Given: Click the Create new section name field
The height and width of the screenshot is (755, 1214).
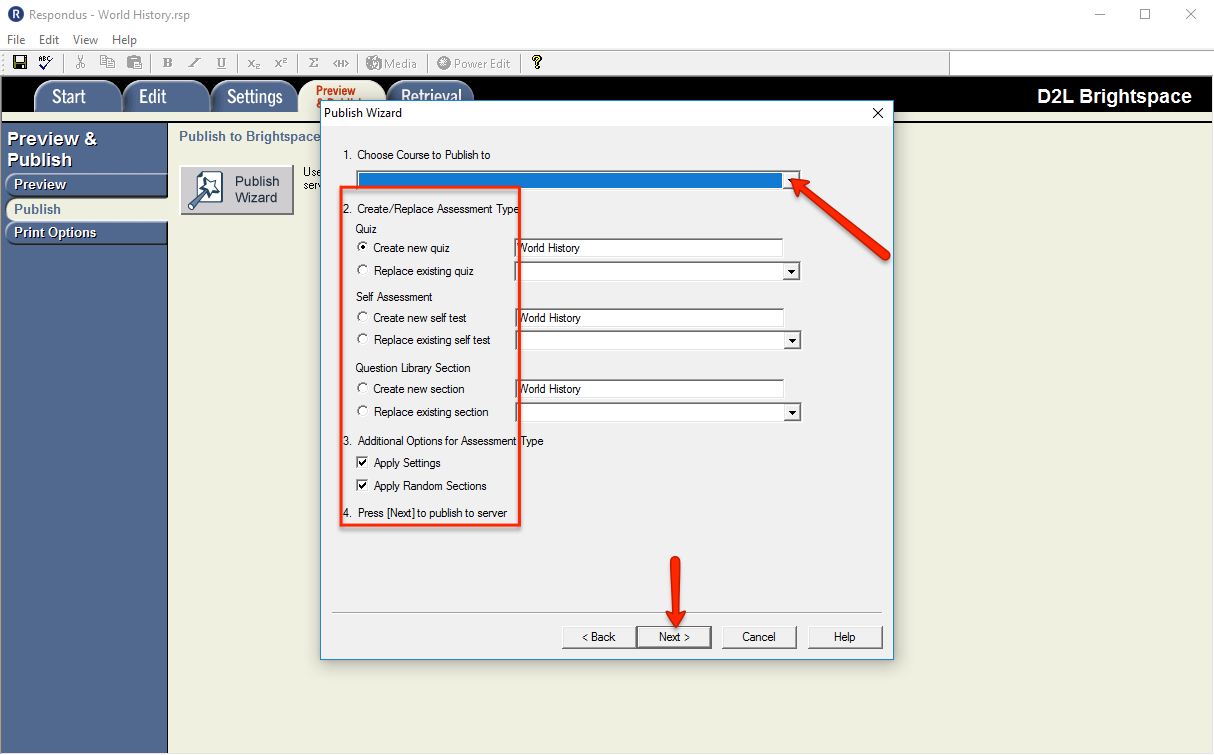Looking at the screenshot, I should click(649, 389).
